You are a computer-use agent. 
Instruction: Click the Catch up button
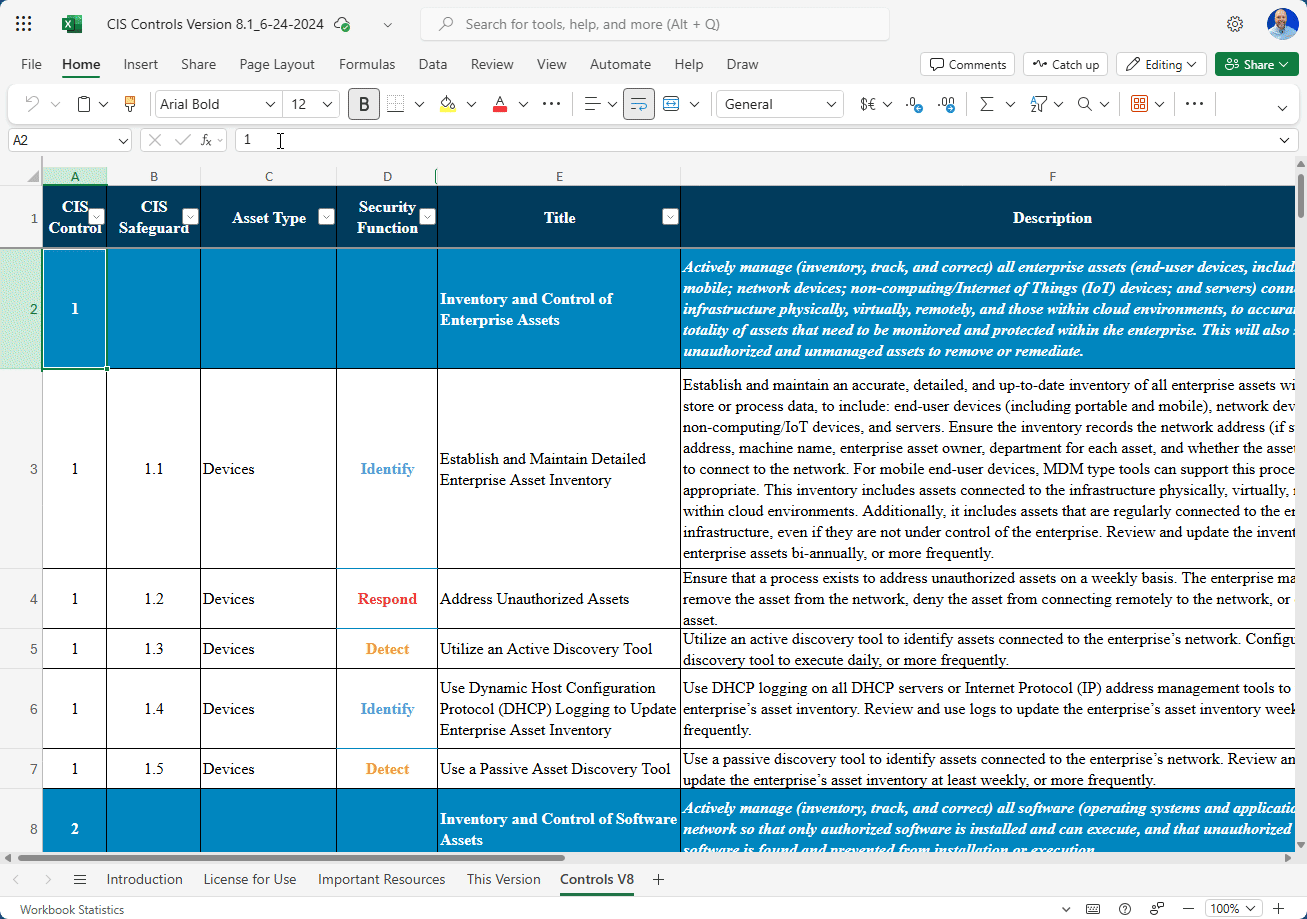[x=1065, y=64]
